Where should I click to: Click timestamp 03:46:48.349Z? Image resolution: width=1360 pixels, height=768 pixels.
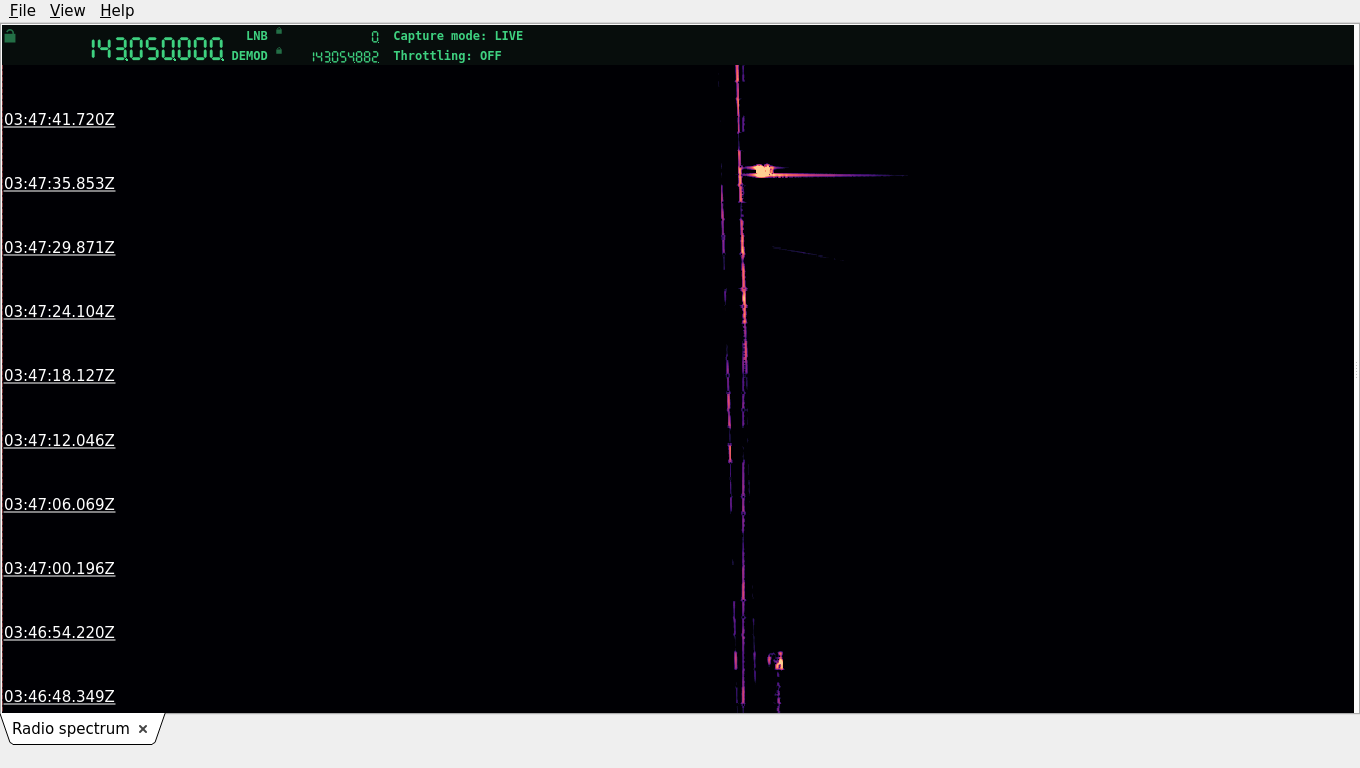click(x=59, y=696)
